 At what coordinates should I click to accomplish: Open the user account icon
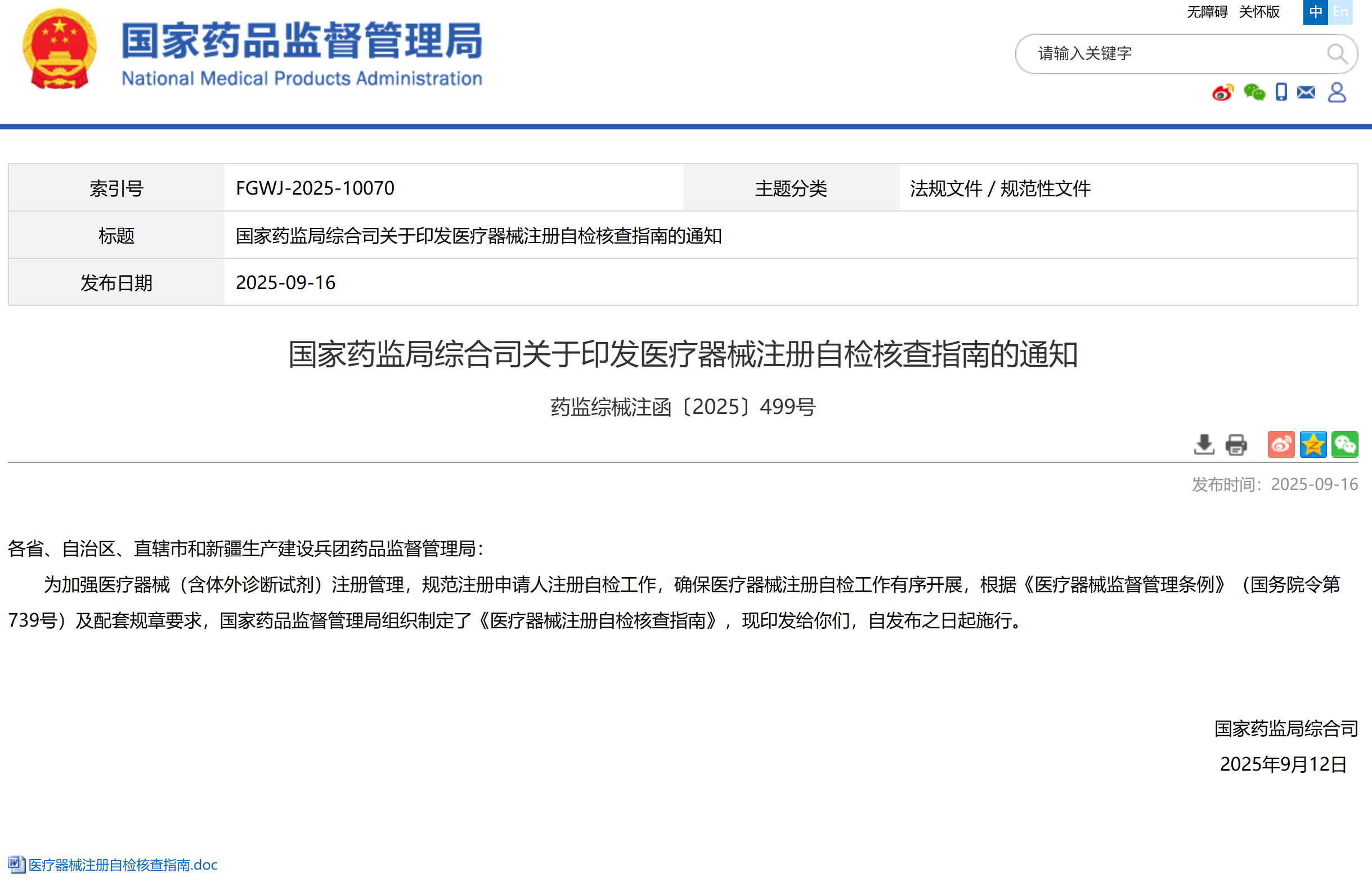(1337, 92)
